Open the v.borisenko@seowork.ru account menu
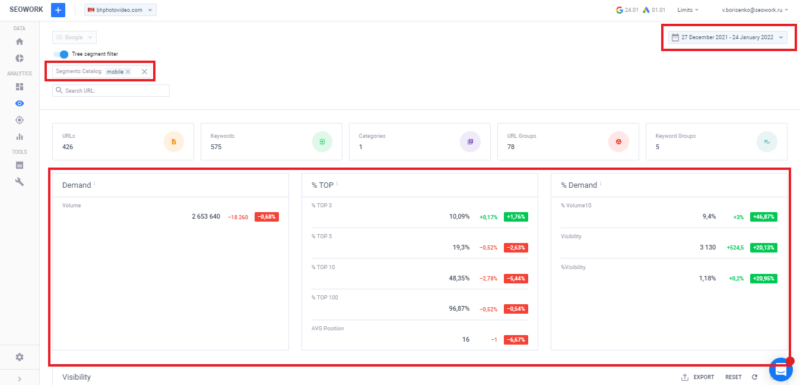Screen dimensions: 800x385 756,10
